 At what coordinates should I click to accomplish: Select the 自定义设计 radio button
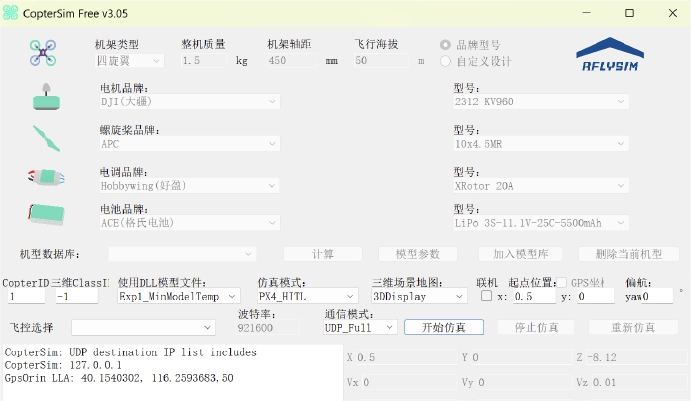pyautogui.click(x=446, y=61)
